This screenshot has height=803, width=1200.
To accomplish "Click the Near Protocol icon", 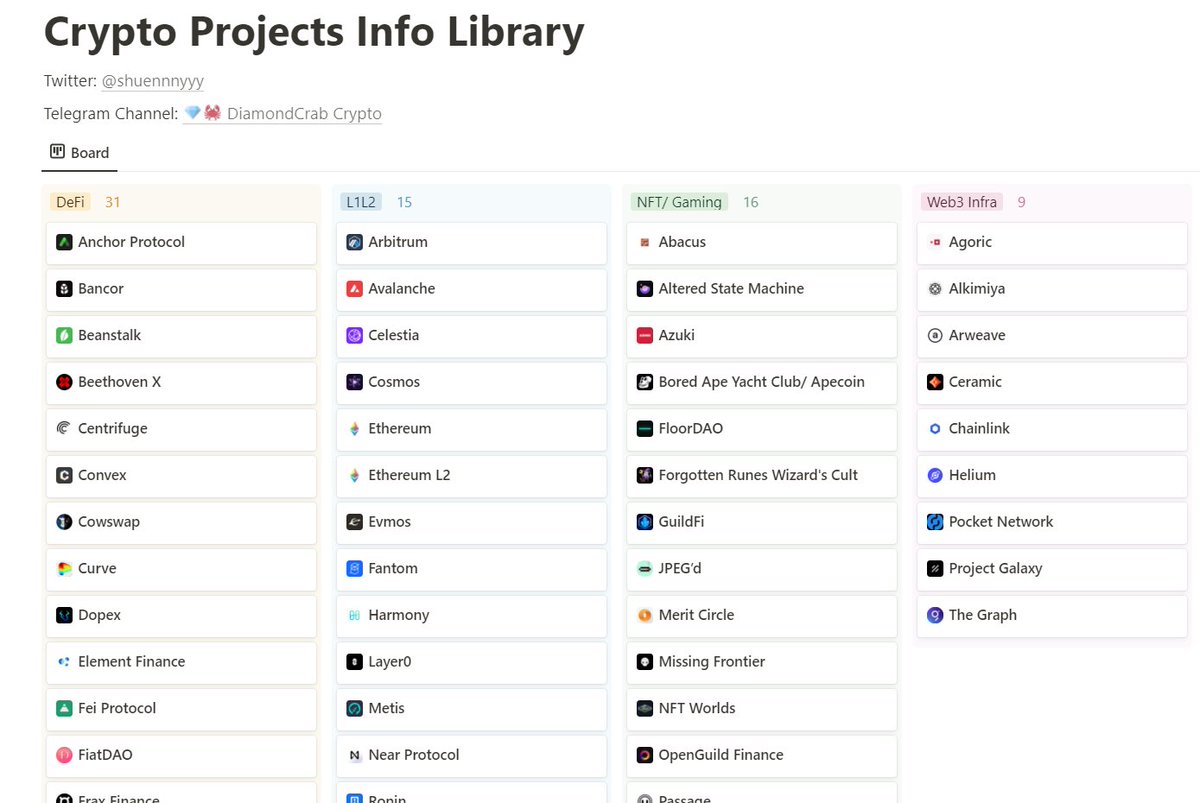I will click(x=354, y=755).
